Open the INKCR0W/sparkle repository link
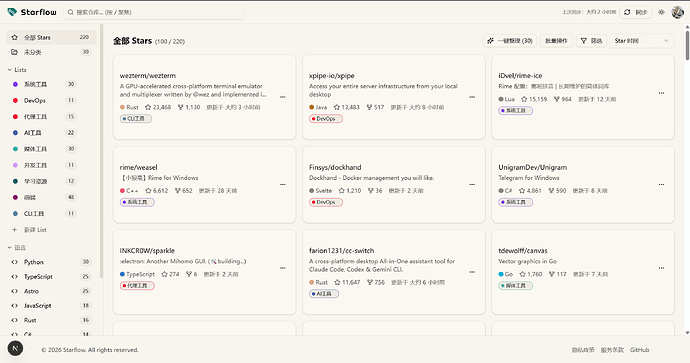 147,251
